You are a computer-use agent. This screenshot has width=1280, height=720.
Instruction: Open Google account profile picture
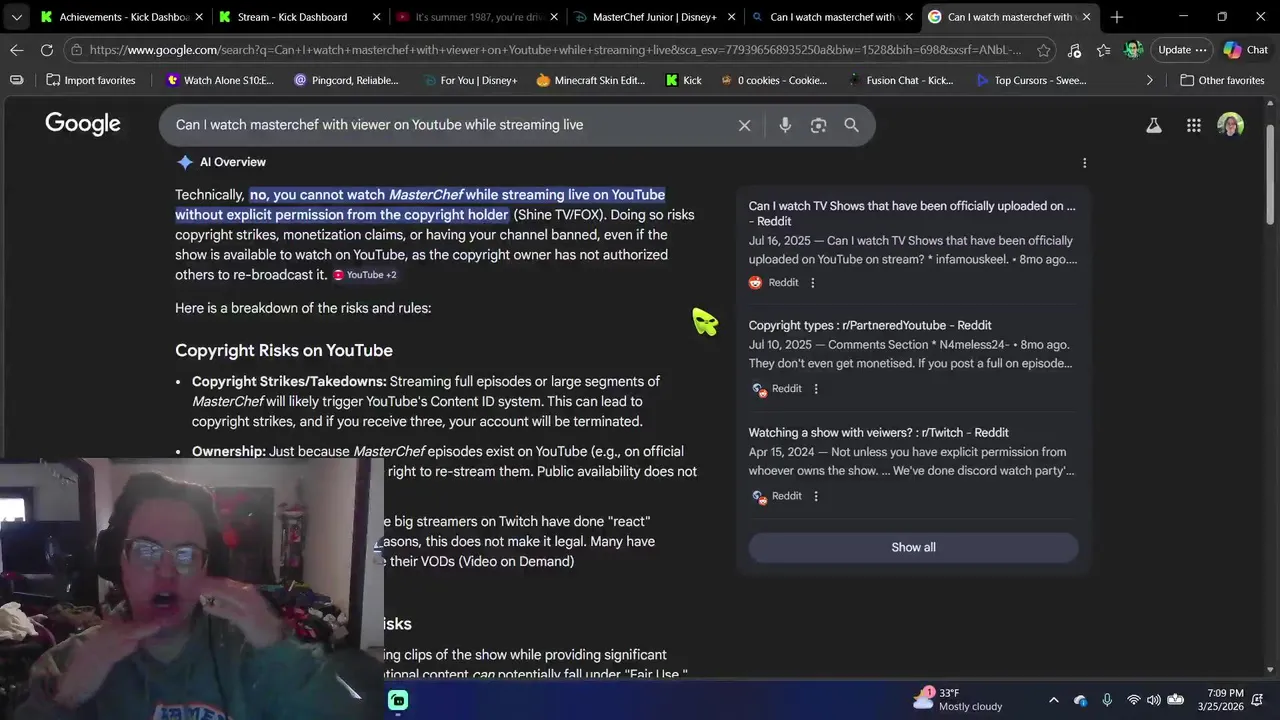tap(1231, 125)
